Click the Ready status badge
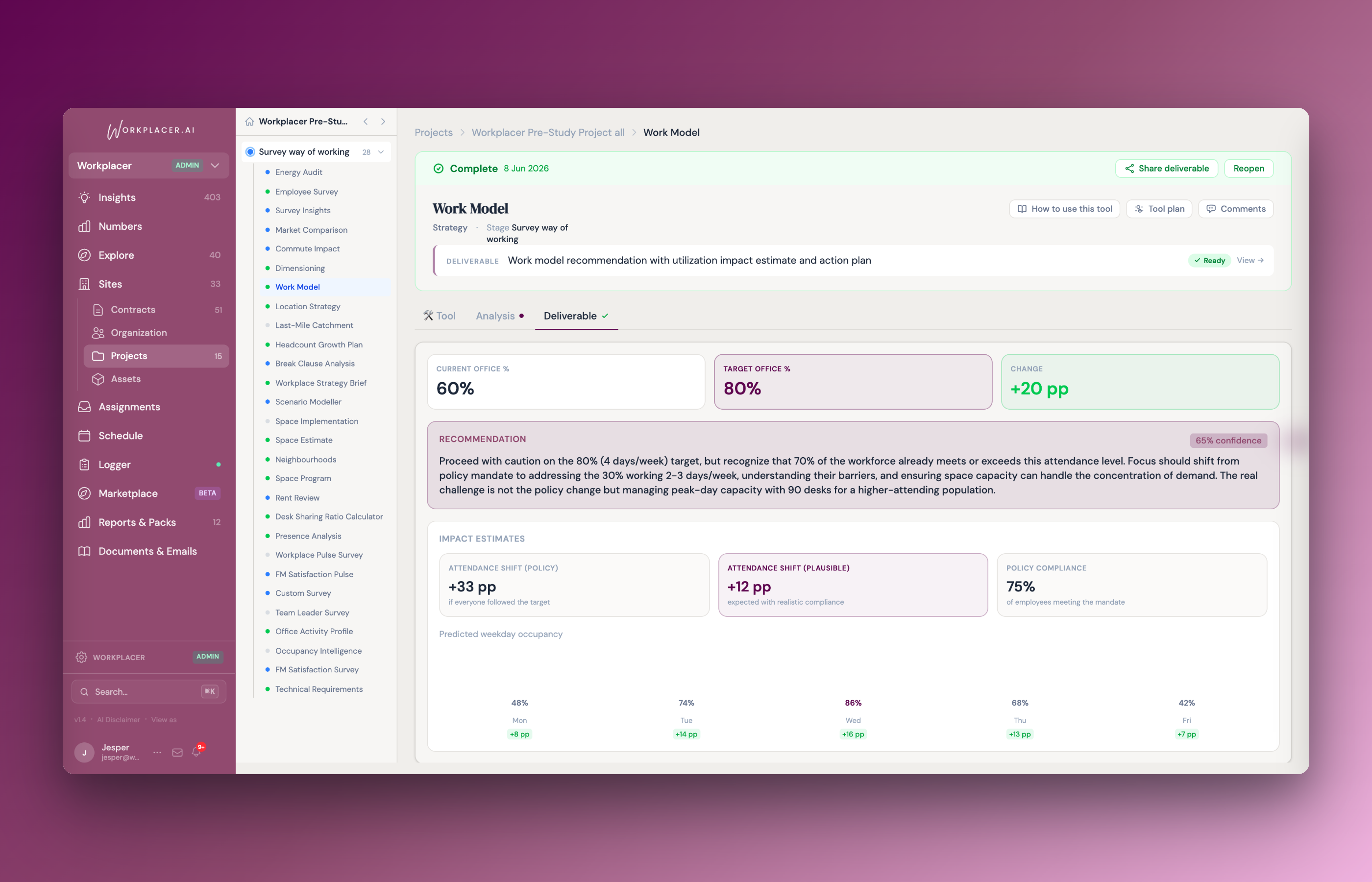Viewport: 1372px width, 882px height. [1209, 261]
